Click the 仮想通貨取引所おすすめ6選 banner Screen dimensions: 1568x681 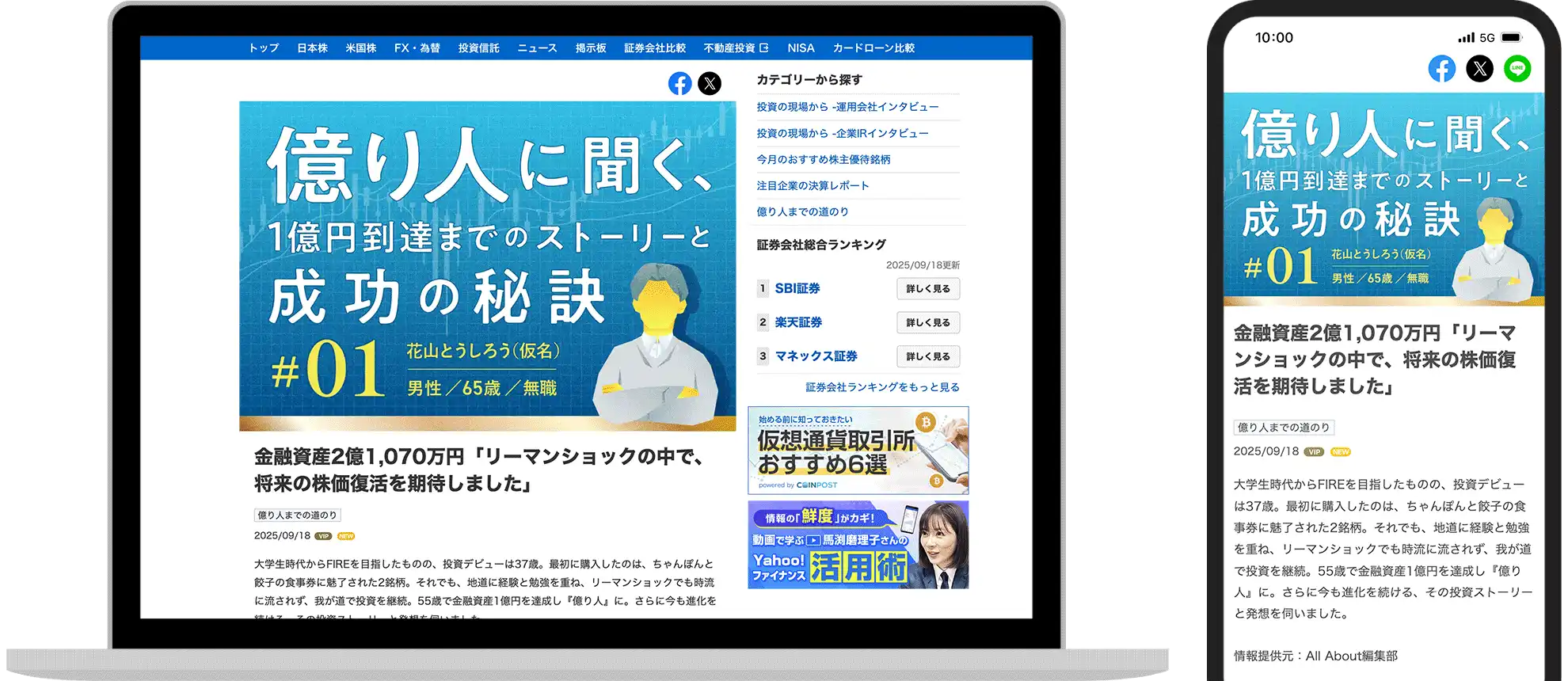[x=858, y=451]
